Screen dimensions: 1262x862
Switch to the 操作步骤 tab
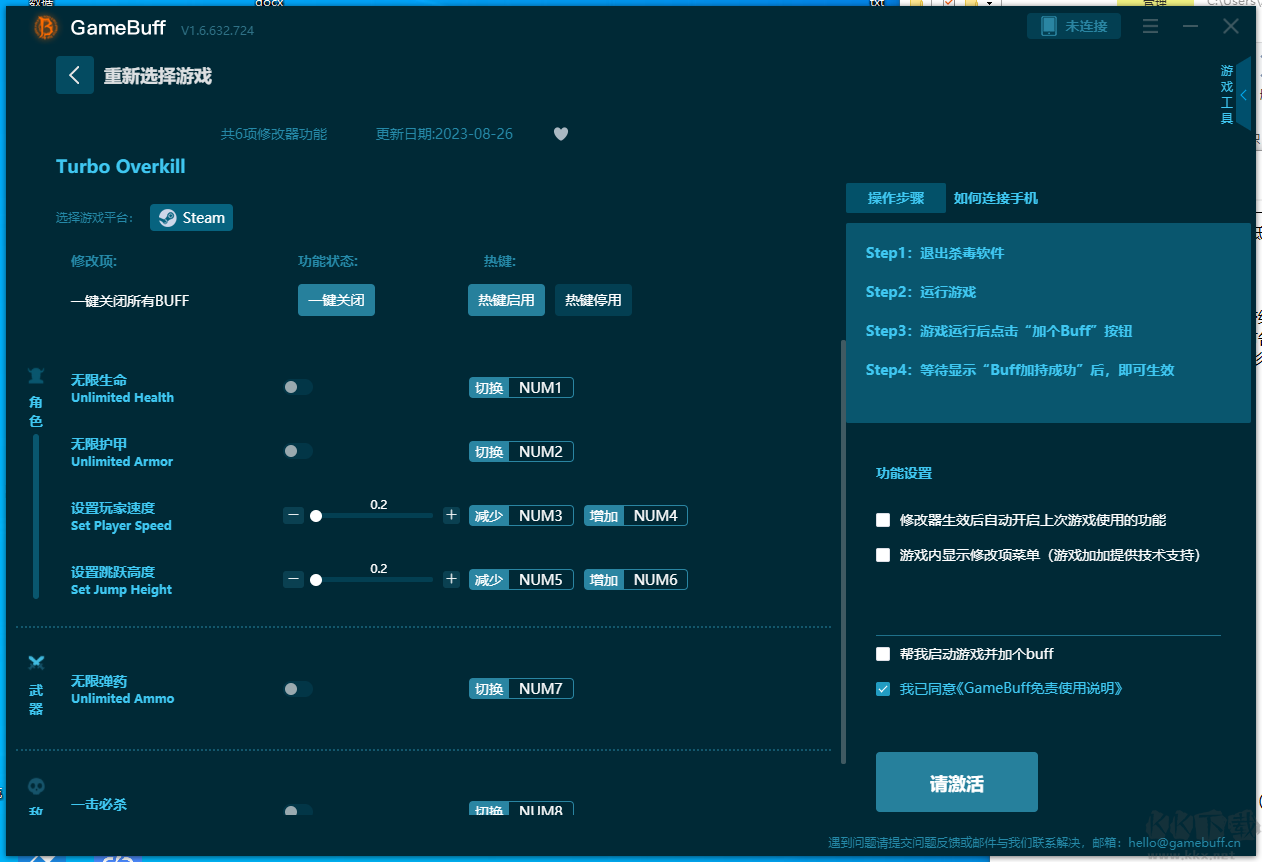tap(896, 198)
